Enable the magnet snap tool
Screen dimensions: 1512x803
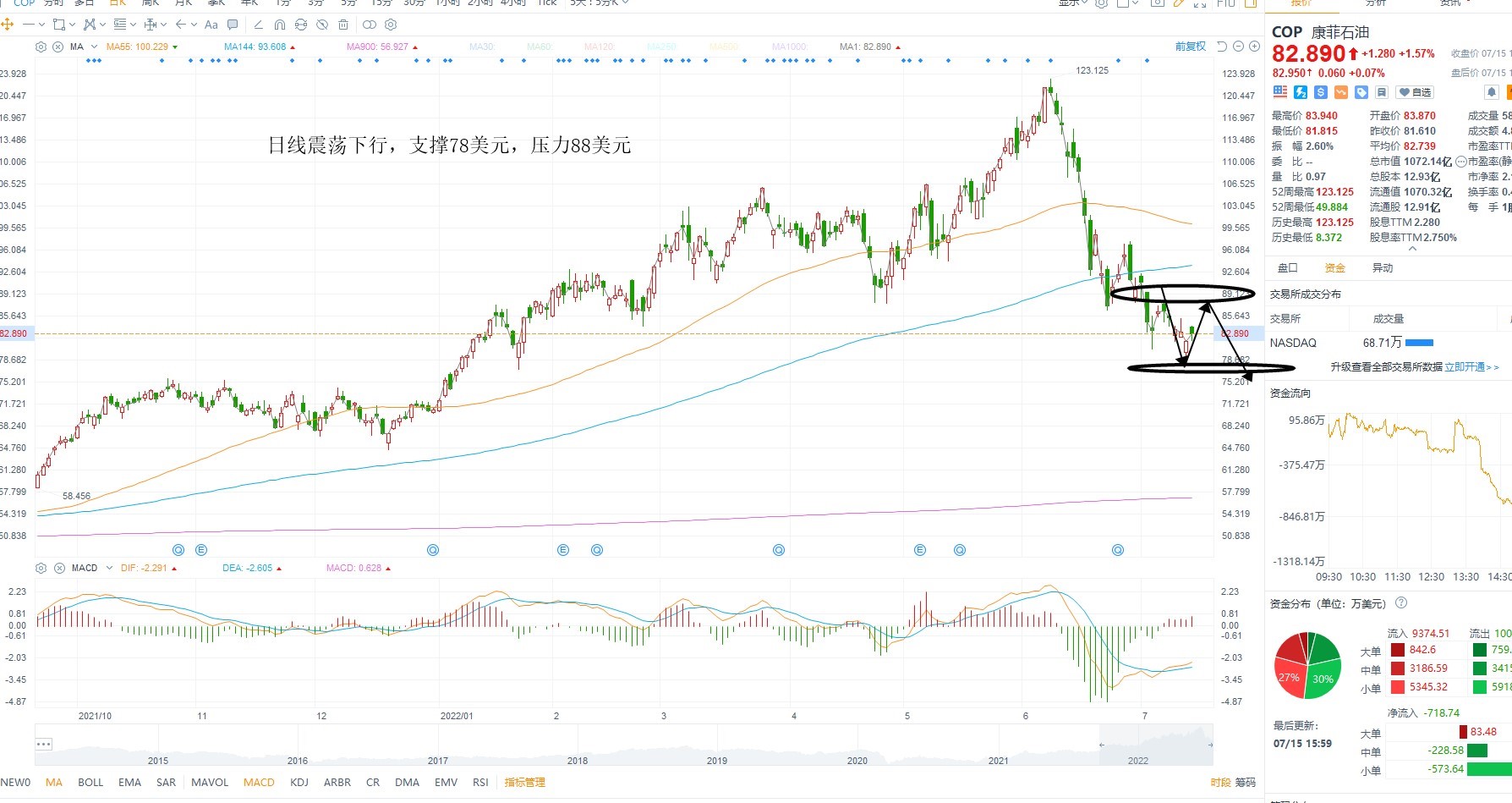[280, 25]
